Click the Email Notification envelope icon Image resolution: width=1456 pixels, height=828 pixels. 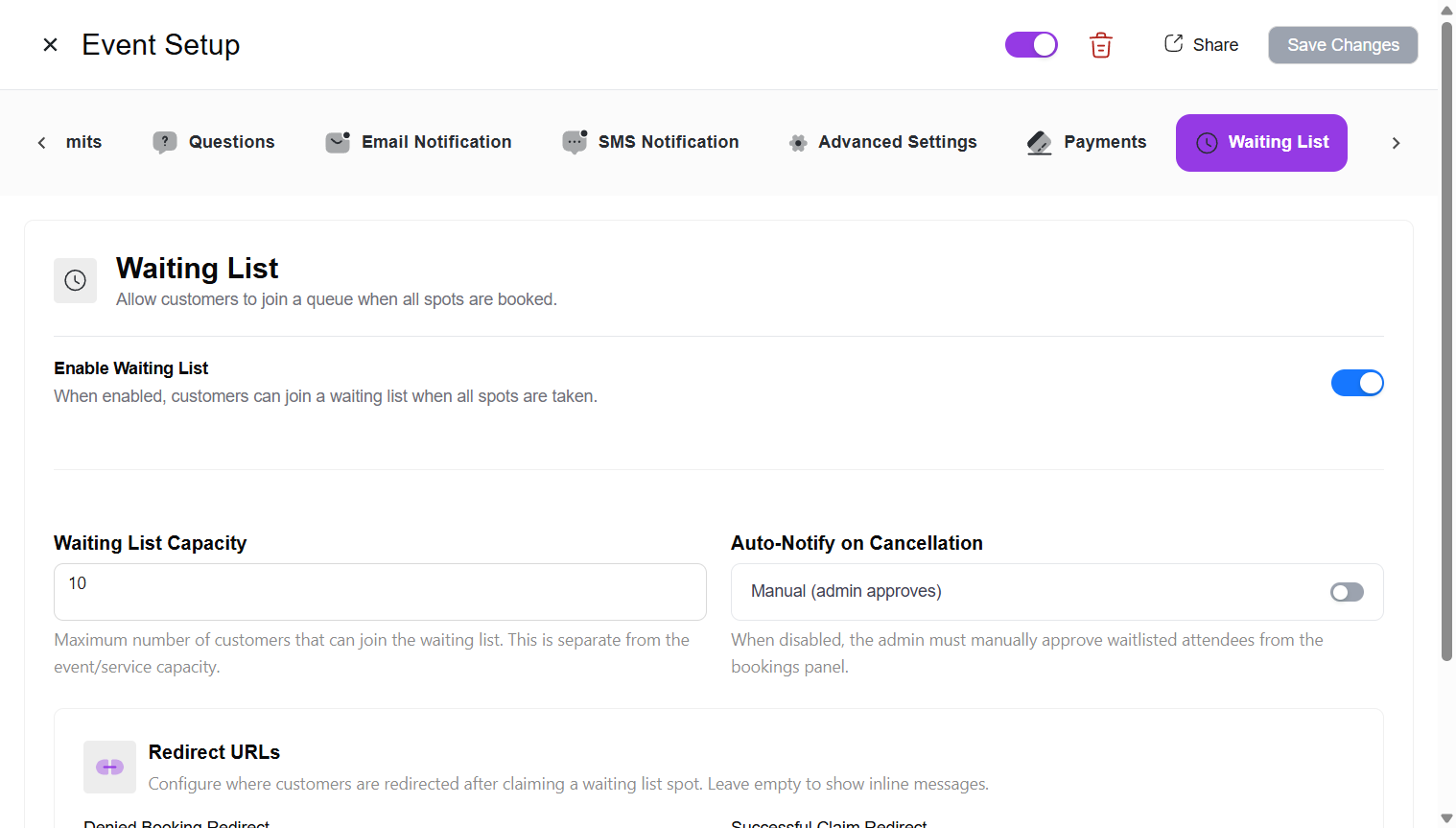click(x=337, y=142)
